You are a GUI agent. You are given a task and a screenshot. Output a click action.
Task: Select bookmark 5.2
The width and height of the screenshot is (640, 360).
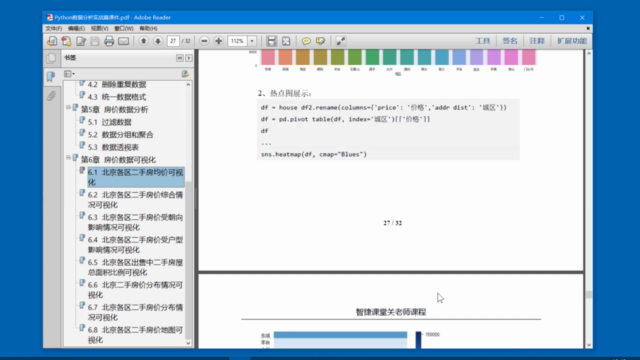[120, 135]
